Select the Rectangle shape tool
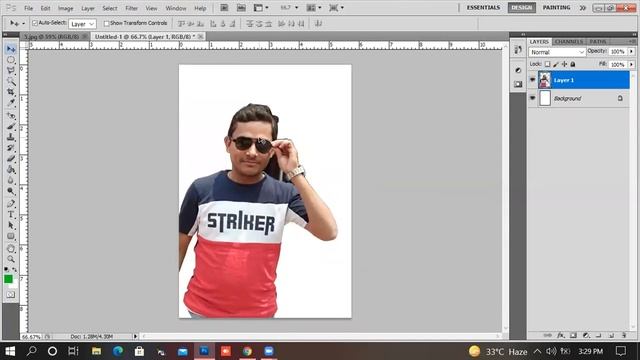The width and height of the screenshot is (640, 360). (11, 236)
